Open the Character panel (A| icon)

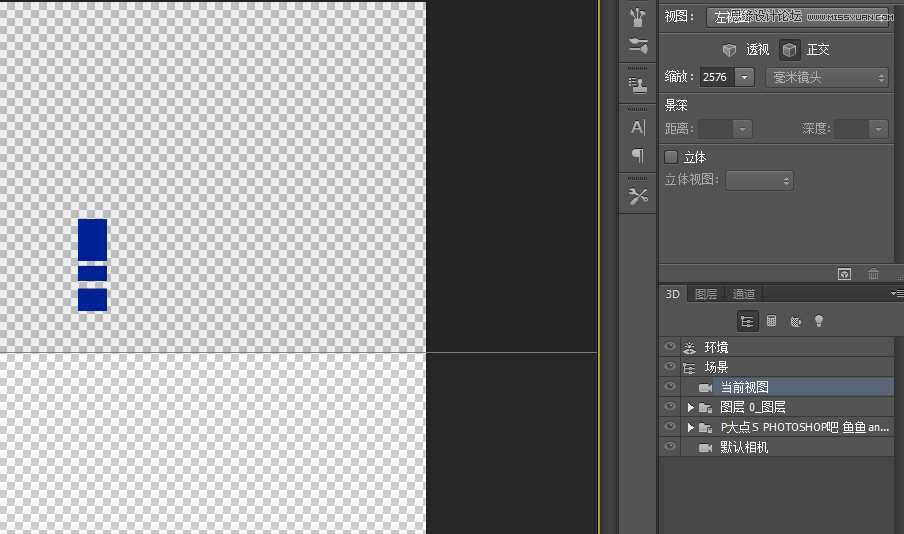(x=638, y=127)
